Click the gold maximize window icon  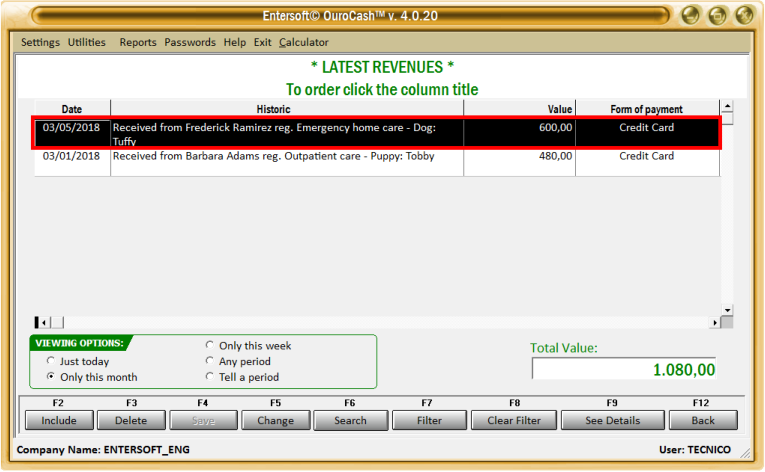coord(717,16)
